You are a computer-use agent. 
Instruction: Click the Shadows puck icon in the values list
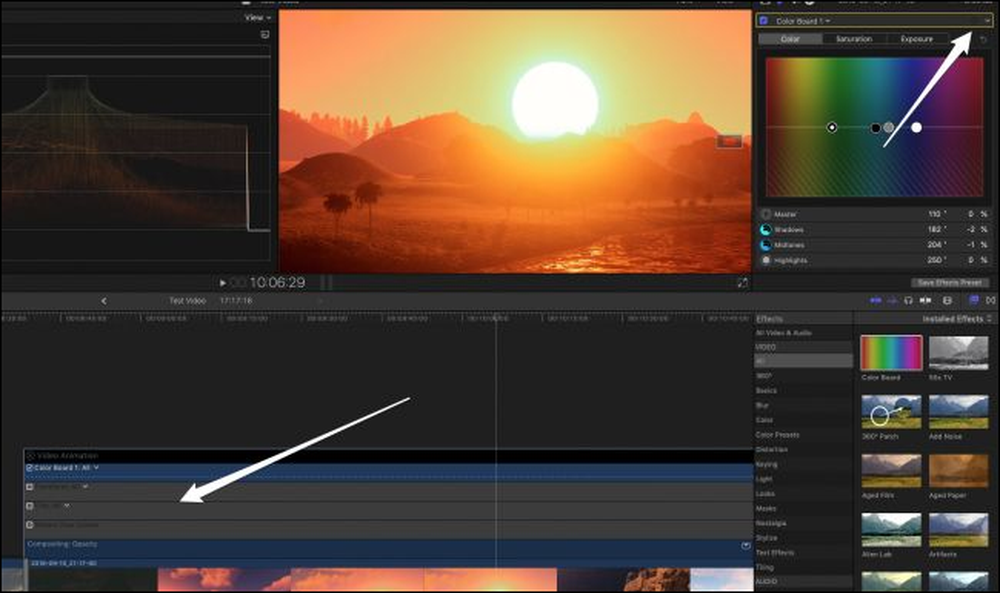coord(766,230)
